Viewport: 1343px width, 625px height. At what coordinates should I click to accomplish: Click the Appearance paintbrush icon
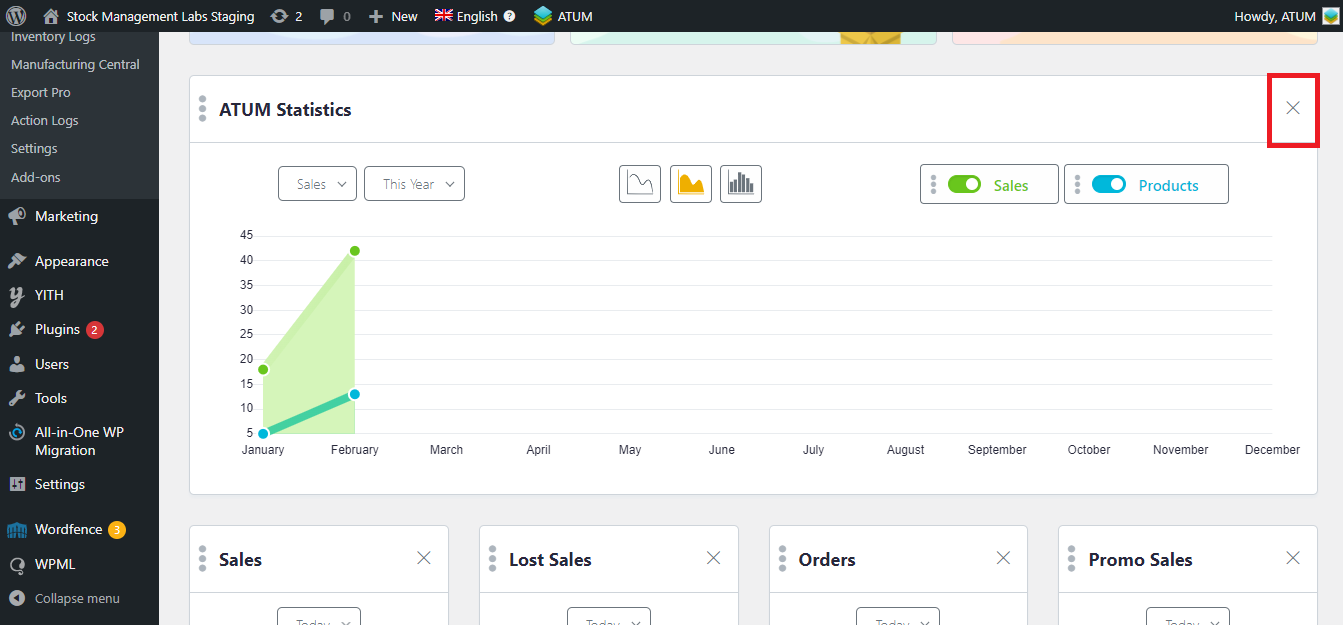click(17, 261)
